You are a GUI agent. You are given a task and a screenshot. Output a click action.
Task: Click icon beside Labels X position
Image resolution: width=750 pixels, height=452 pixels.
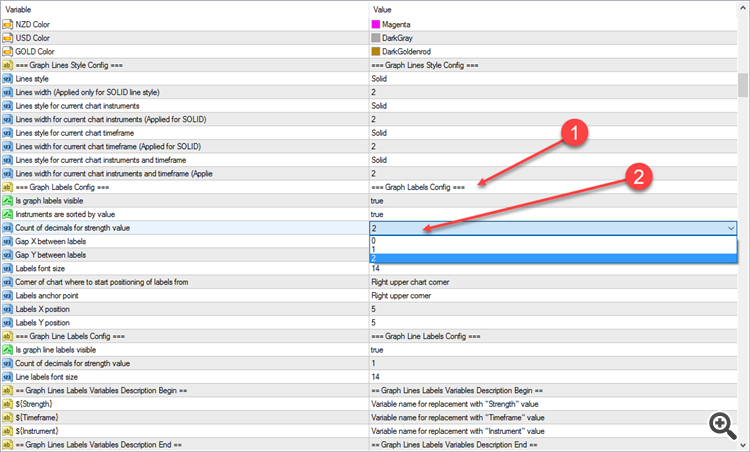point(7,309)
